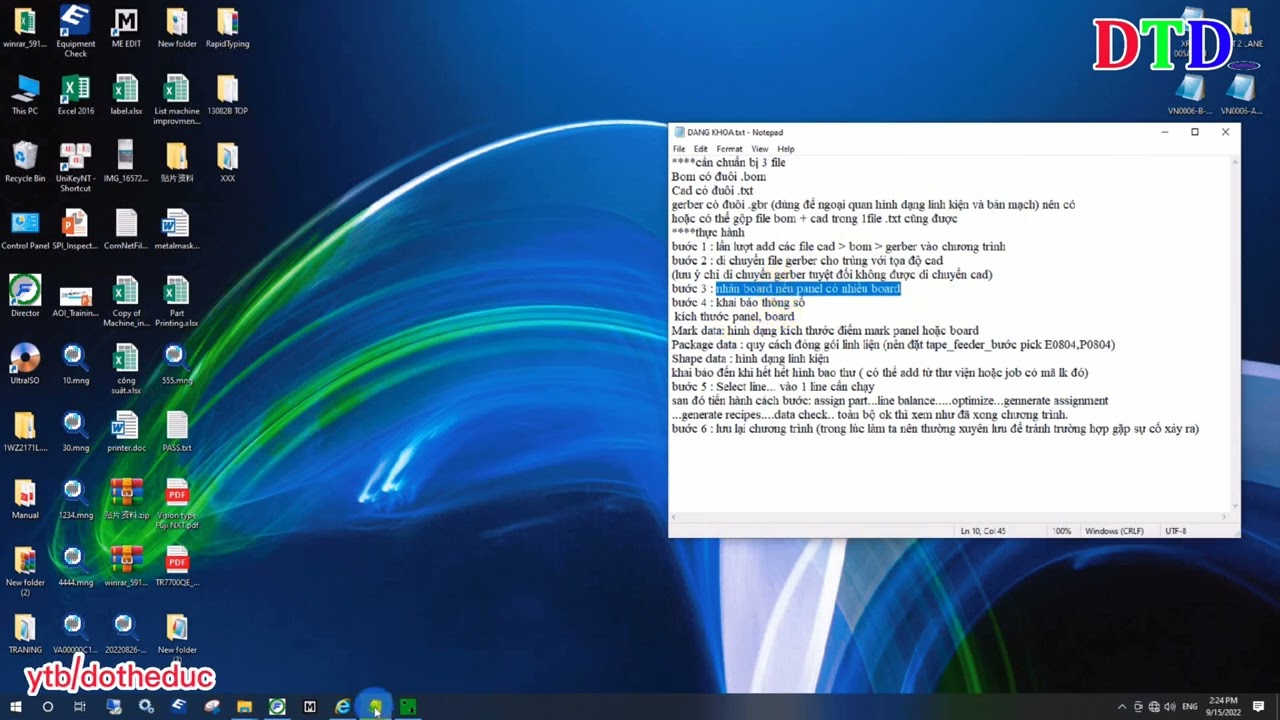This screenshot has width=1280, height=720.
Task: Select the This PC desktop icon
Action: 25,95
